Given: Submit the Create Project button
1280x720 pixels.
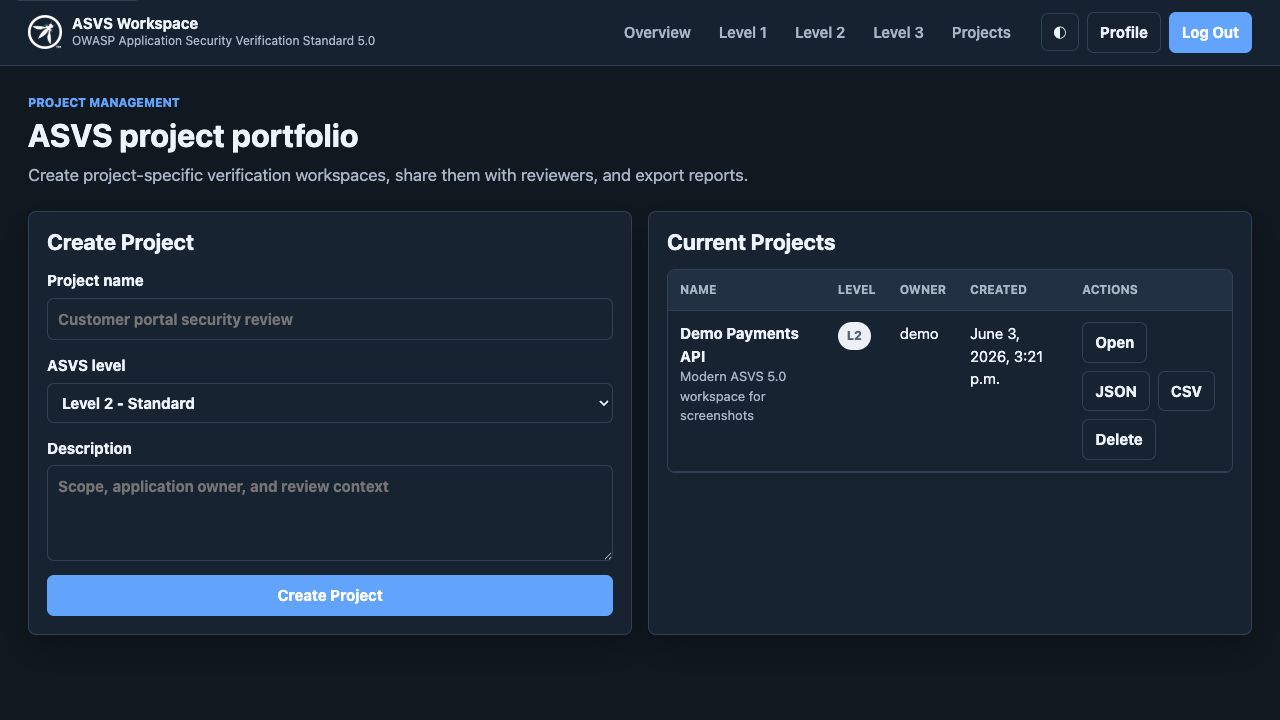Looking at the screenshot, I should (x=330, y=595).
